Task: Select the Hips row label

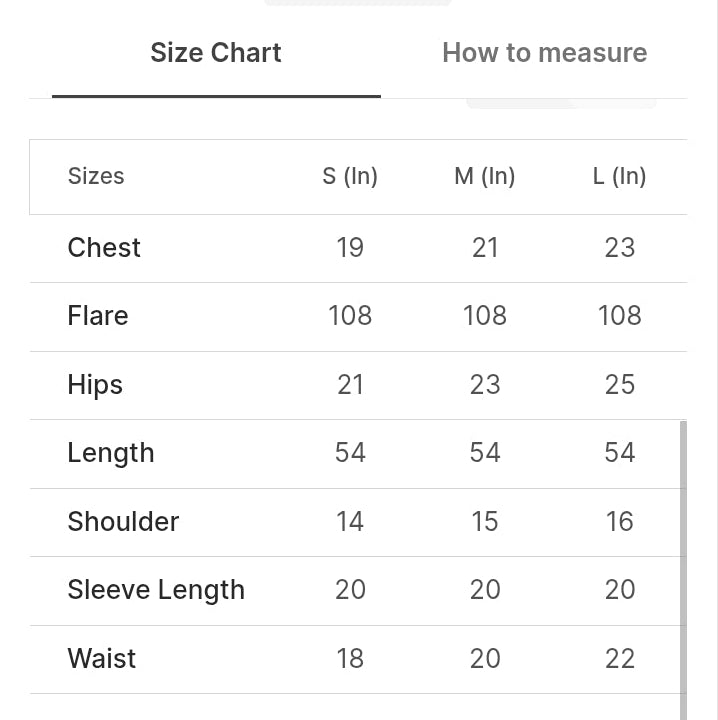Action: 95,385
